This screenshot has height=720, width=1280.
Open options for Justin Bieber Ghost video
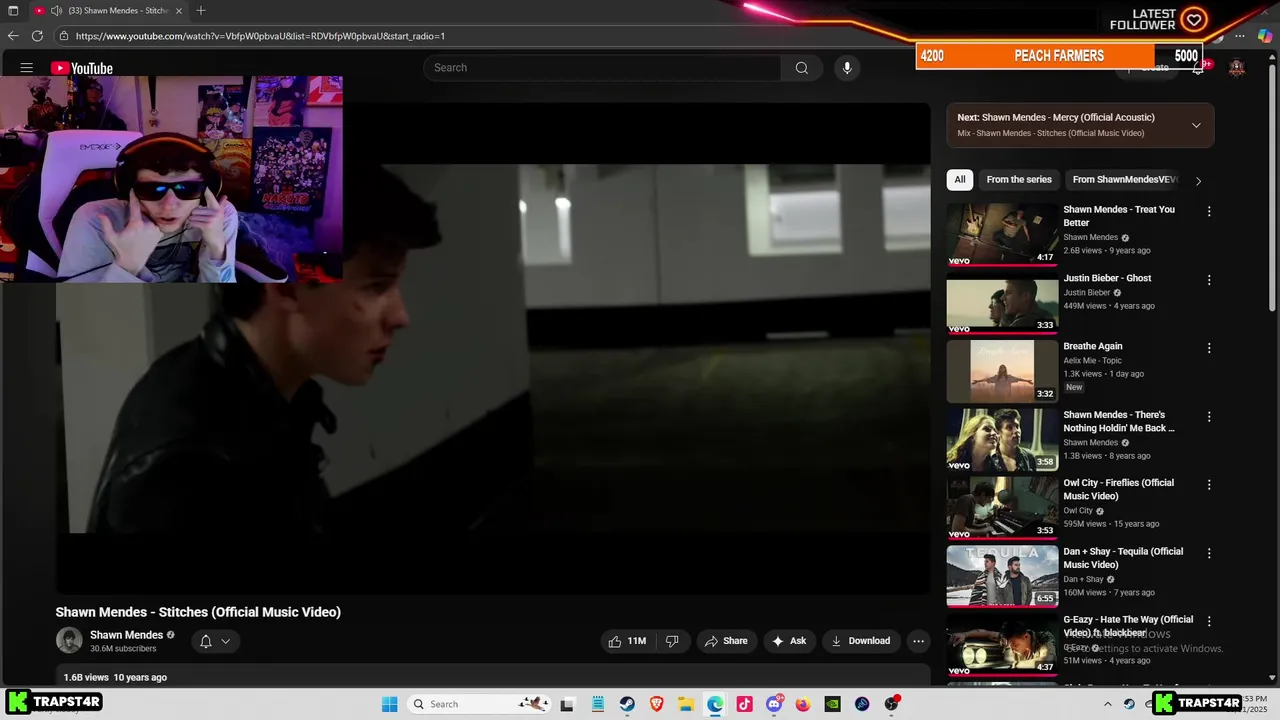pyautogui.click(x=1209, y=280)
